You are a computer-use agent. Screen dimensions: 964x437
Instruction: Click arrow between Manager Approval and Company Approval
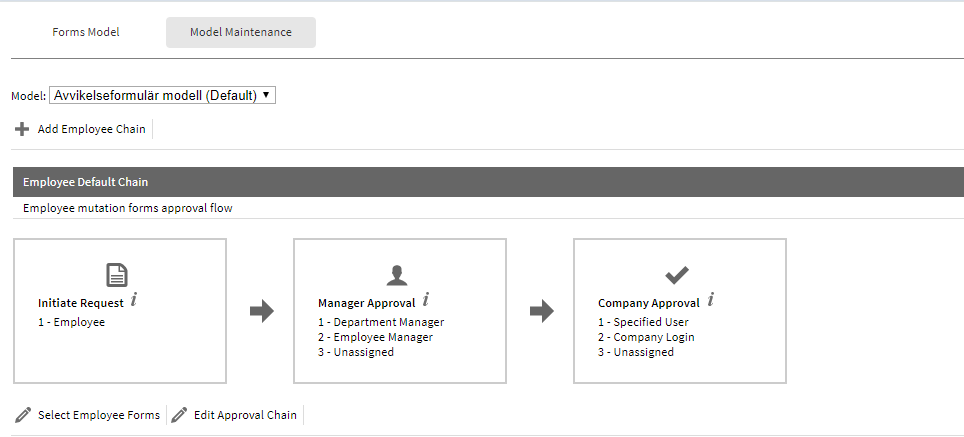[542, 311]
